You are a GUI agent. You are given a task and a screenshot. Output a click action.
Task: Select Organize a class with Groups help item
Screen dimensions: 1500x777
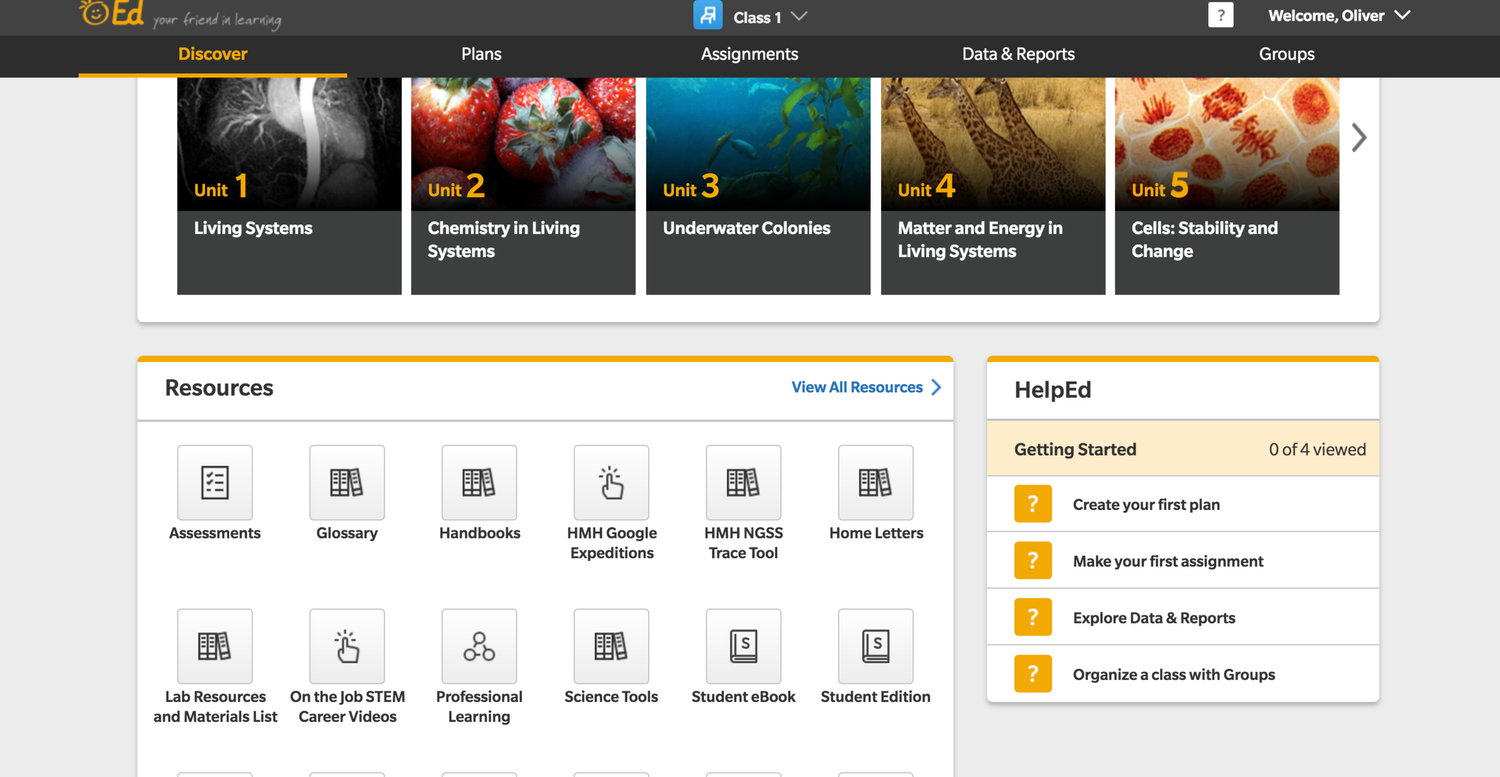pos(1173,675)
